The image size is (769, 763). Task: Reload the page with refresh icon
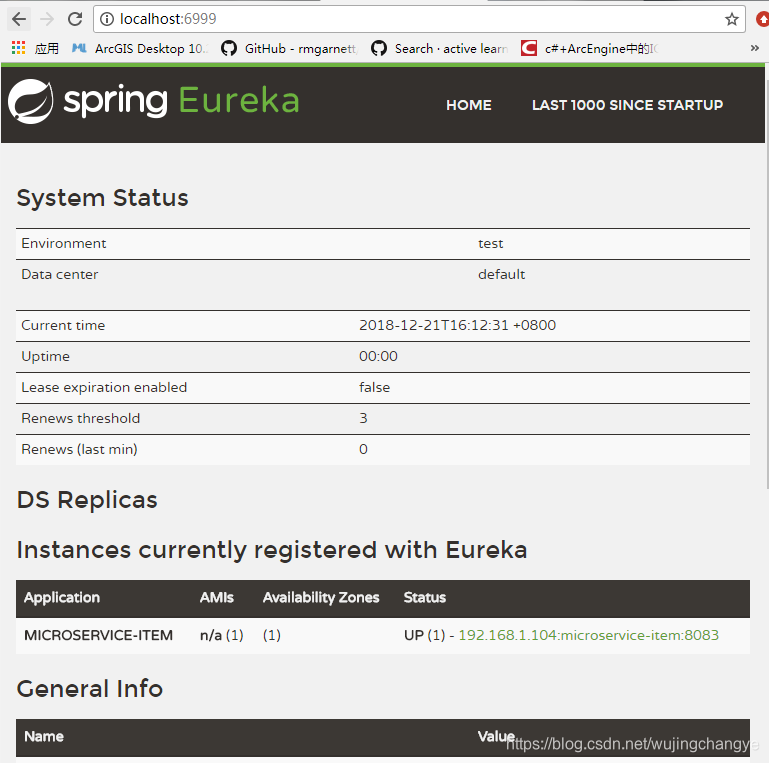click(x=75, y=19)
